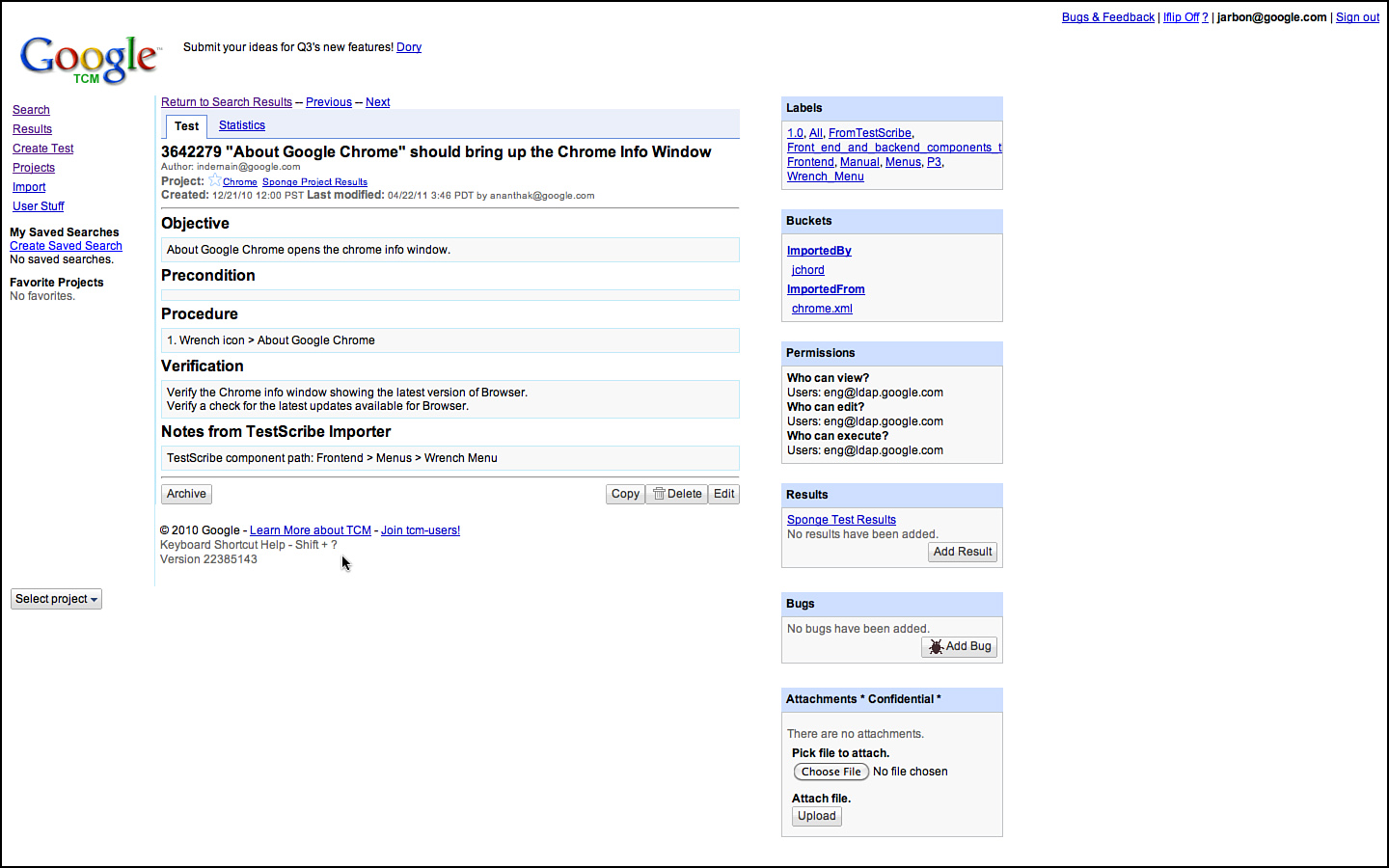Open the Dory ideas link
The height and width of the screenshot is (868, 1389).
pos(409,47)
